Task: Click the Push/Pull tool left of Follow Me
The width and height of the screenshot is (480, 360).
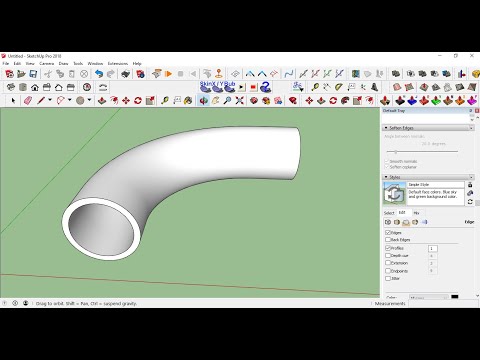Action: click(102, 100)
